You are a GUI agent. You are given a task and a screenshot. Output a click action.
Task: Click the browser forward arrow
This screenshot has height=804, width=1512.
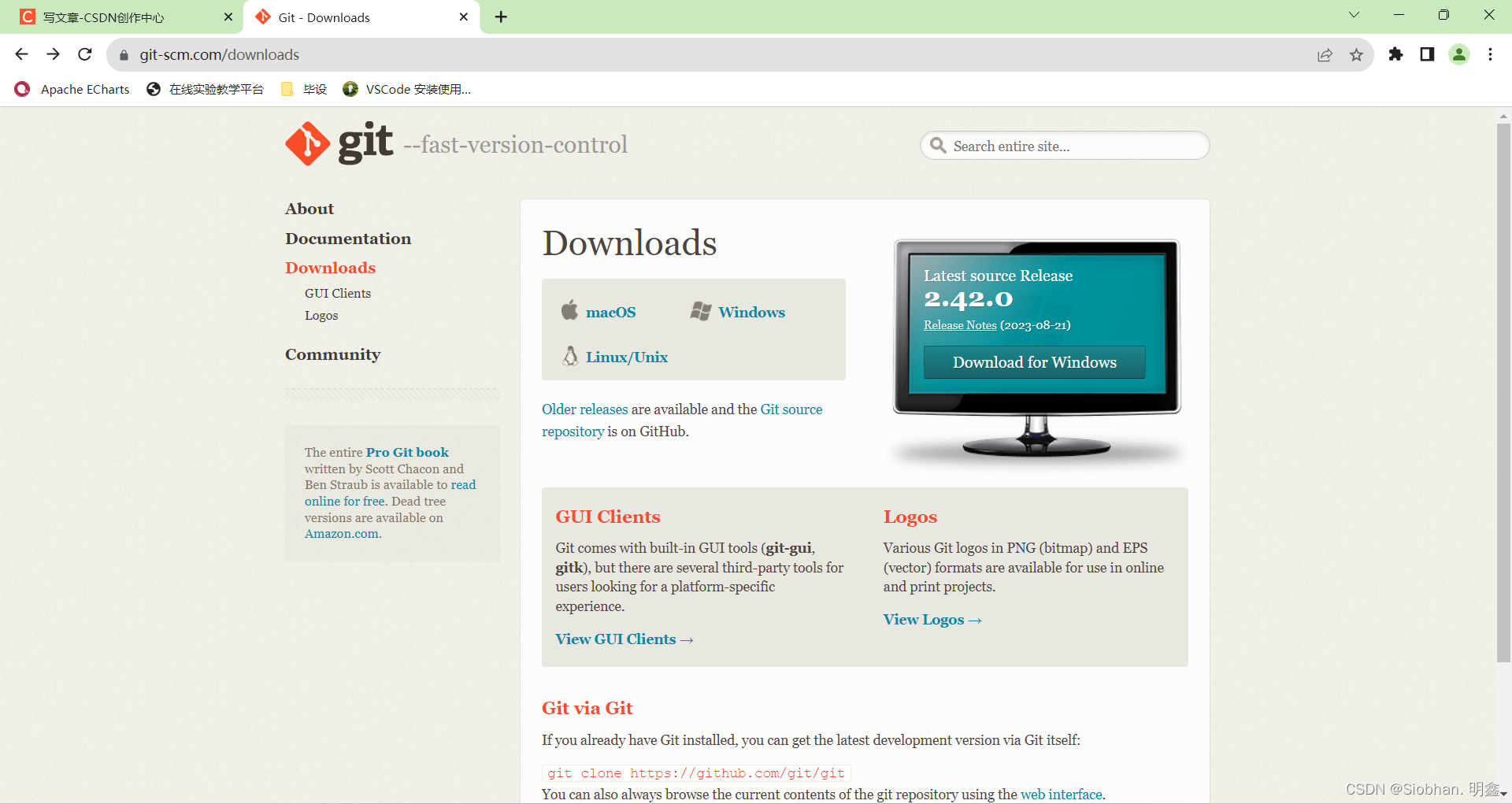point(53,54)
